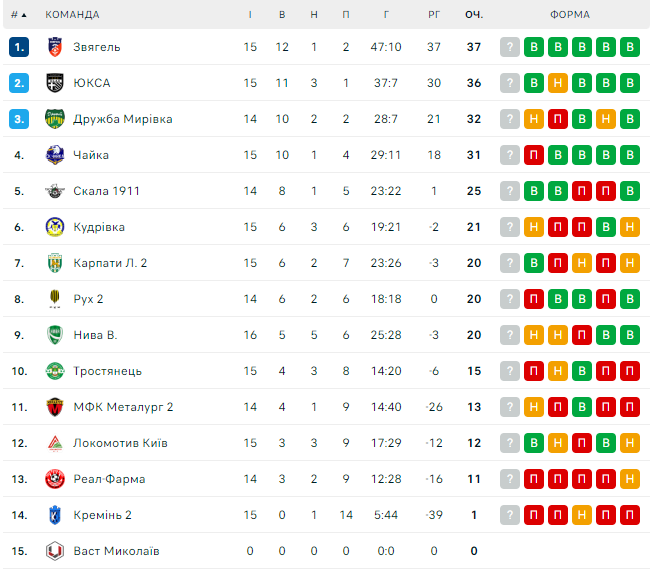Click Звягель's grey upcoming match form badge
Viewport: 652px width, 571px height.
click(510, 47)
